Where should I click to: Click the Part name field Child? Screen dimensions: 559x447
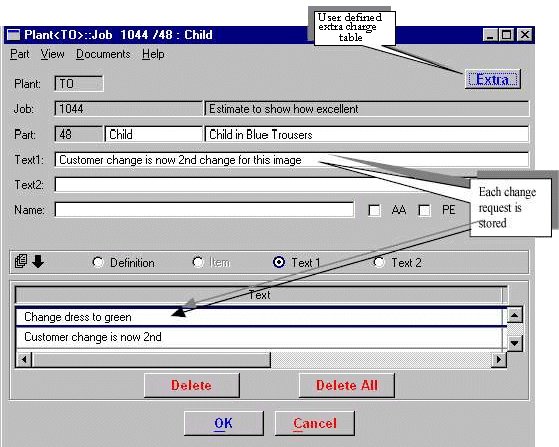[x=154, y=134]
